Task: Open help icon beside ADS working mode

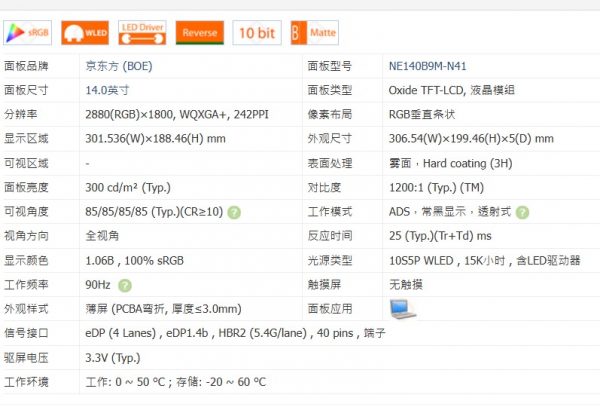Action: tap(522, 212)
